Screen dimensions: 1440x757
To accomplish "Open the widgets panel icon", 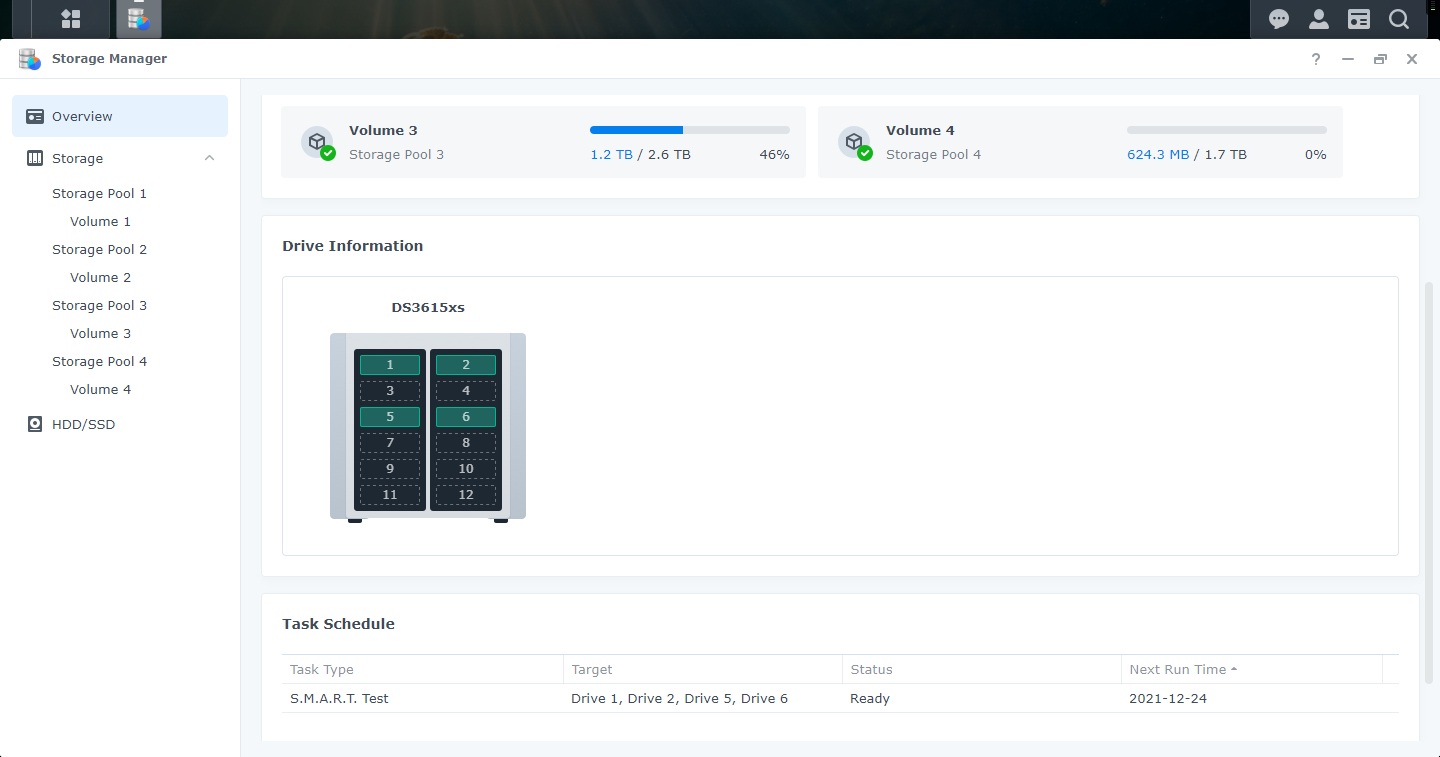I will coord(1358,19).
